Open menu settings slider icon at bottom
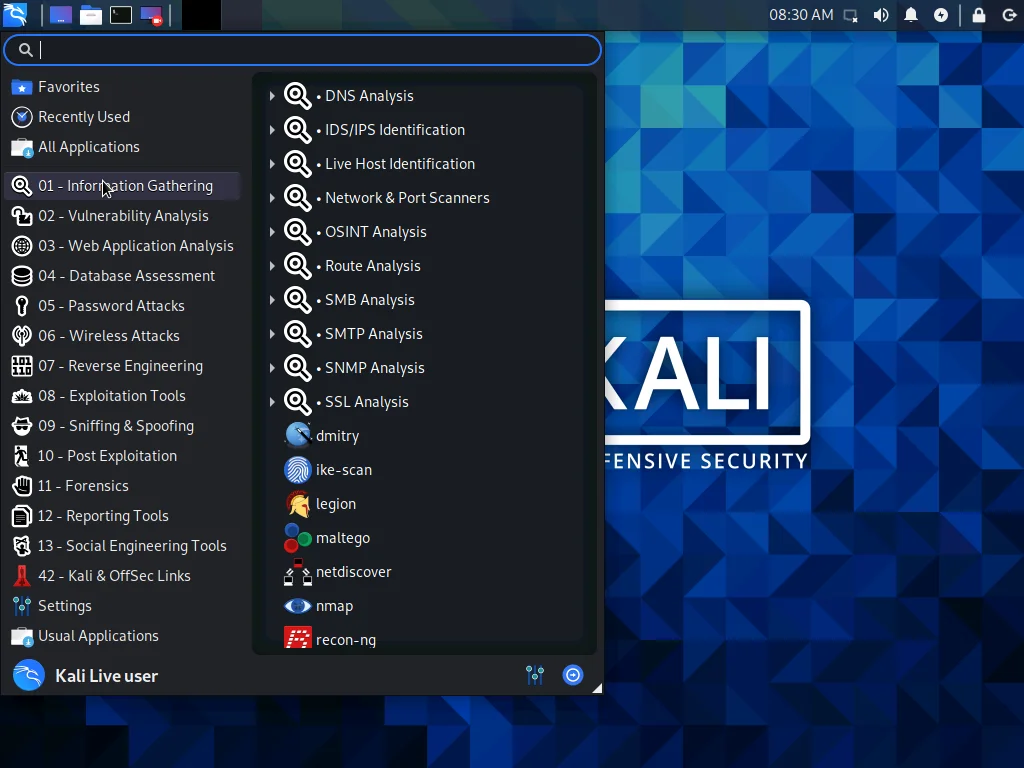 (x=535, y=675)
